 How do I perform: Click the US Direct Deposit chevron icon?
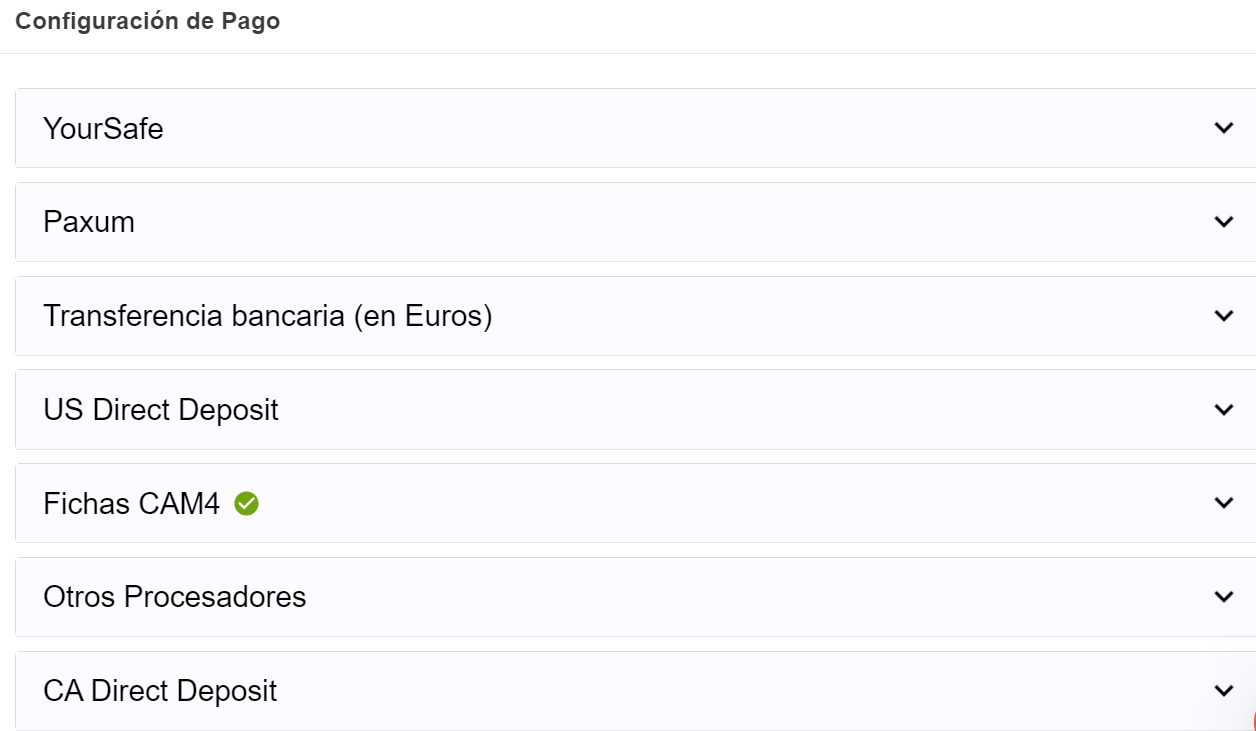point(1223,409)
